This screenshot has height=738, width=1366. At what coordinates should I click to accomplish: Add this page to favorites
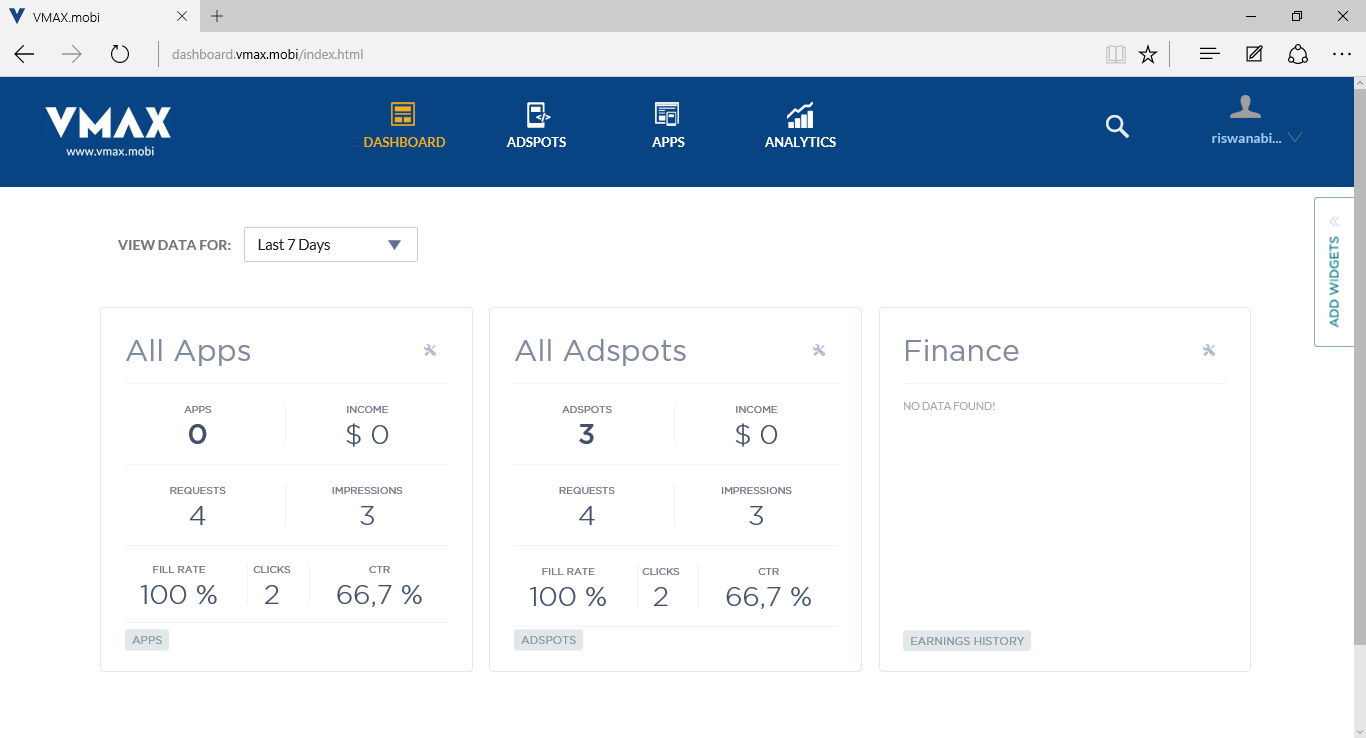point(1148,54)
